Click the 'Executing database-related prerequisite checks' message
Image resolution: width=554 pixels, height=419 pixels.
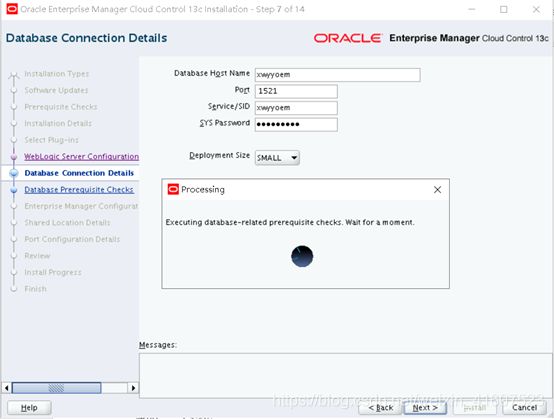290,222
